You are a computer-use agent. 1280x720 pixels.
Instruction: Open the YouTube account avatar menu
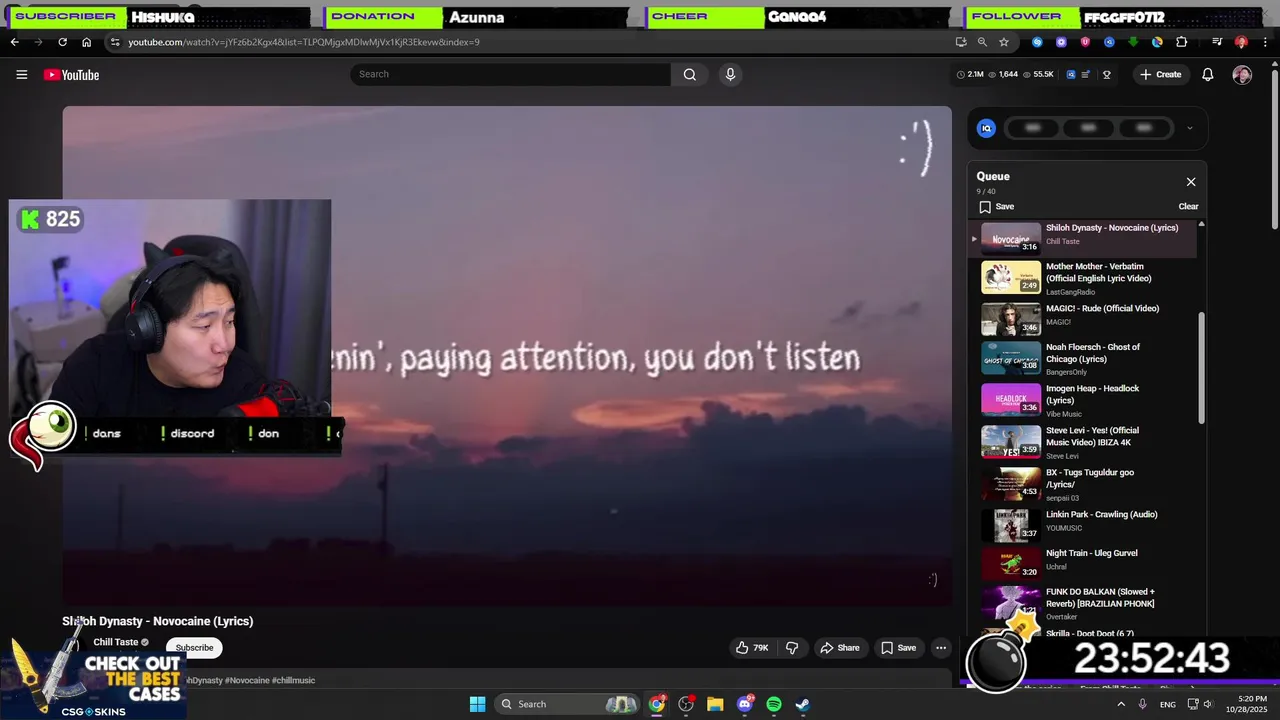point(1242,75)
